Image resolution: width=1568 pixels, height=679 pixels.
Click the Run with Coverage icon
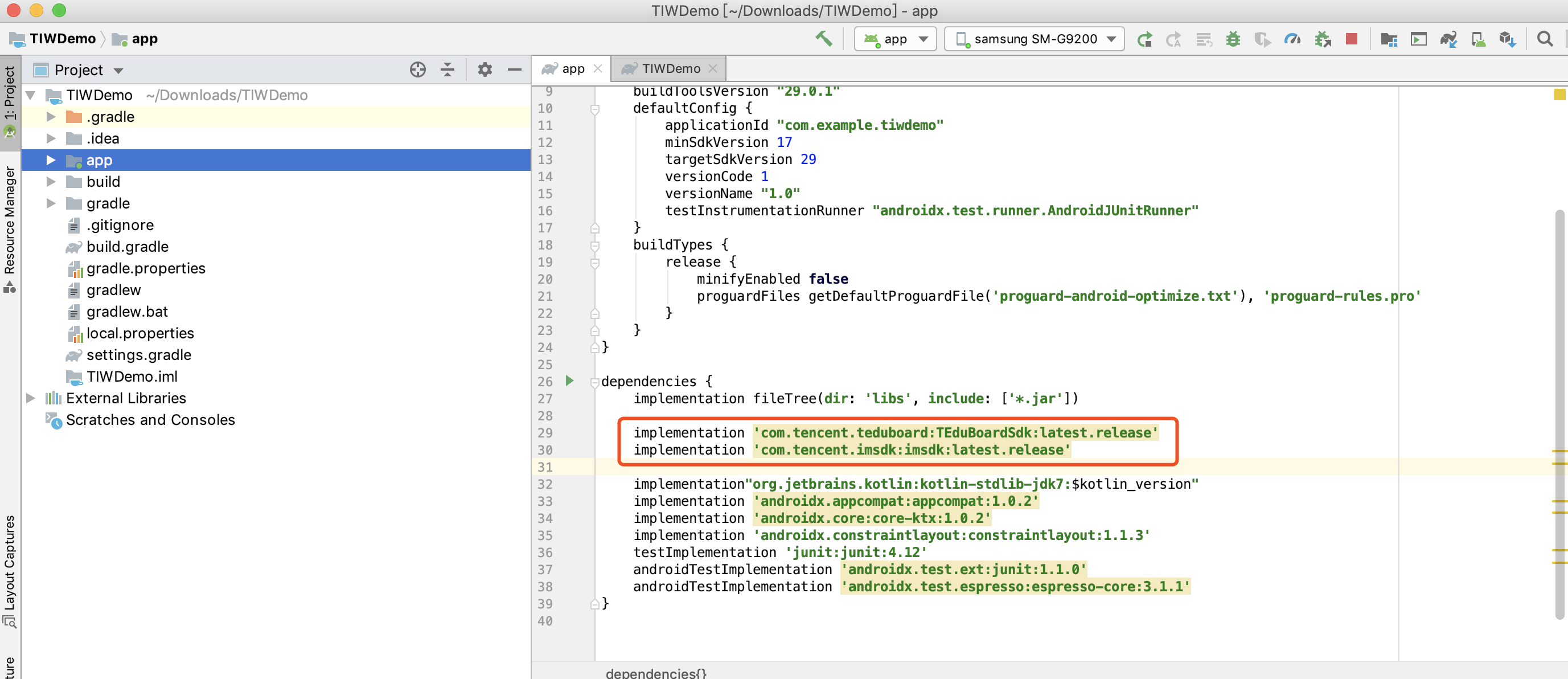coord(1262,39)
